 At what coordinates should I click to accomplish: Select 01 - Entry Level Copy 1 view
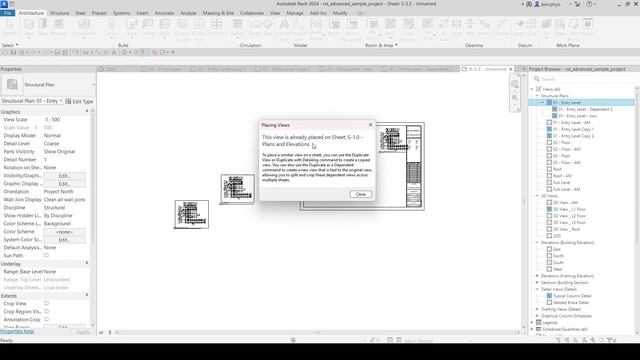click(x=573, y=129)
